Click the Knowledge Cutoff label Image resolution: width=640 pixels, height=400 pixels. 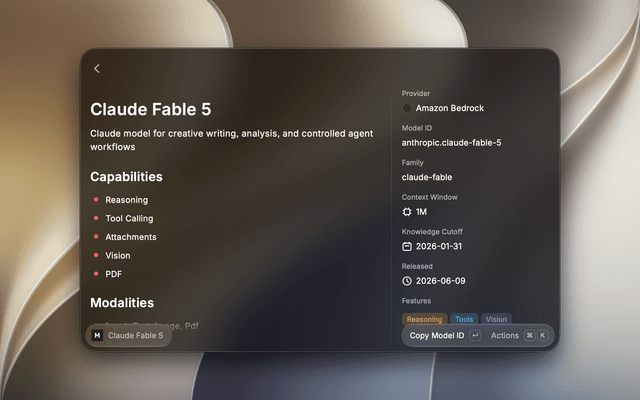pos(432,232)
